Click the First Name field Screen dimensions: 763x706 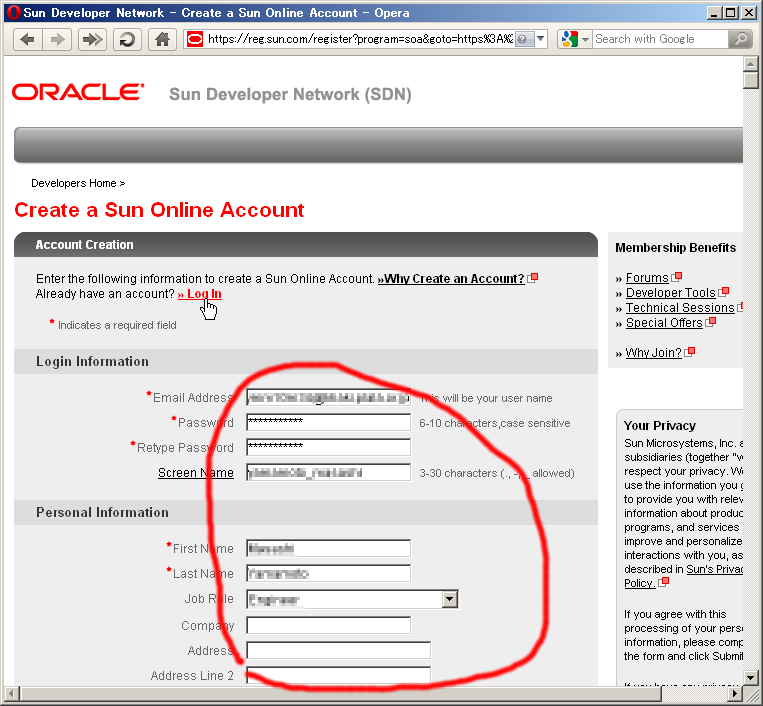(328, 548)
